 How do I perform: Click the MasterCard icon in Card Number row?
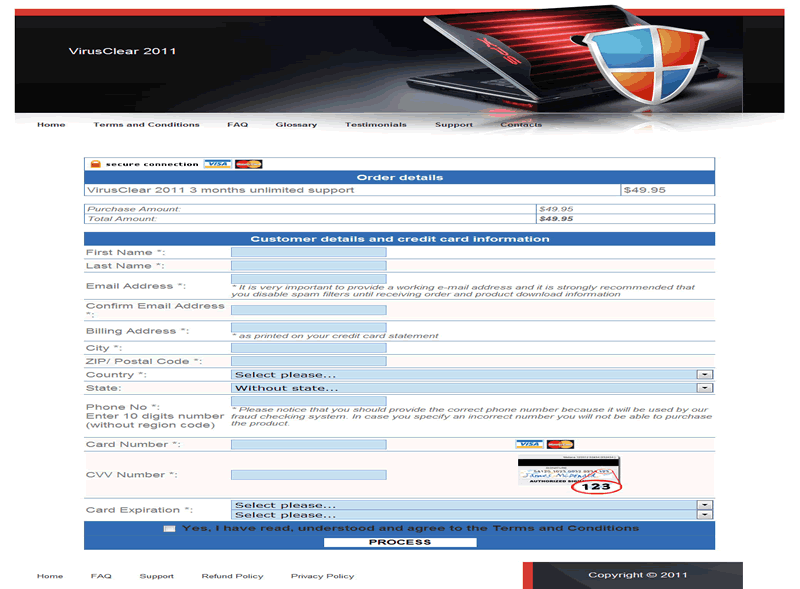click(560, 444)
